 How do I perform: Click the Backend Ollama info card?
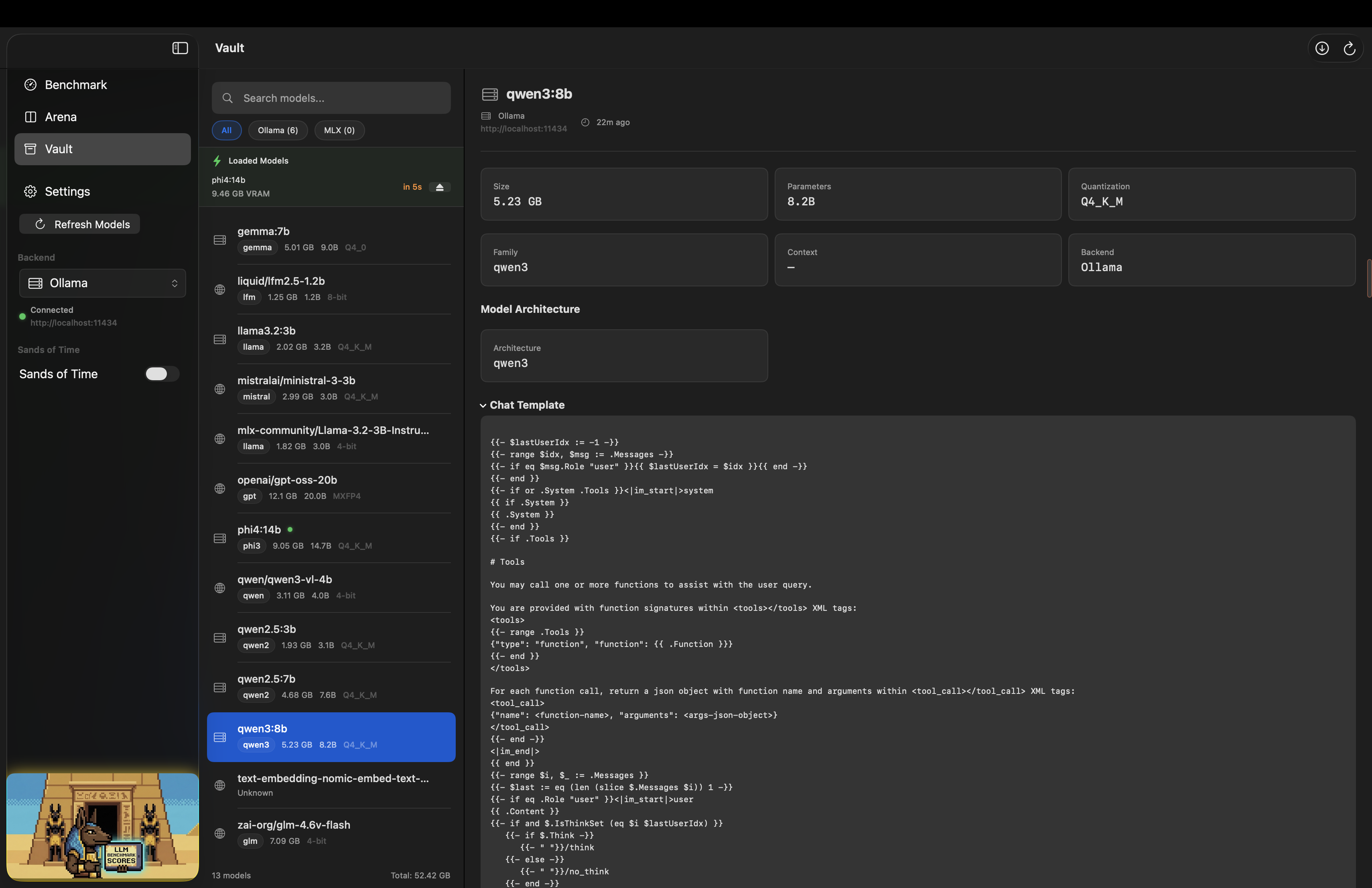tap(1212, 260)
